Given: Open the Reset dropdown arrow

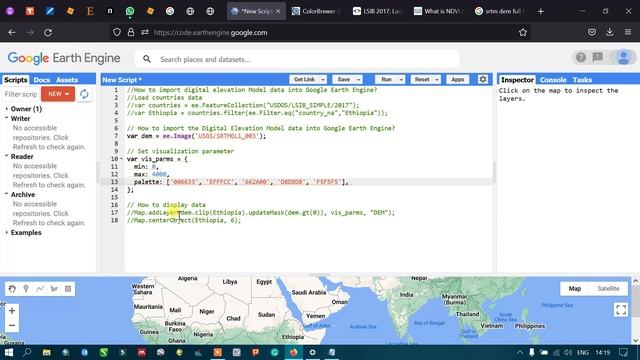Looking at the screenshot, I should click(437, 80).
